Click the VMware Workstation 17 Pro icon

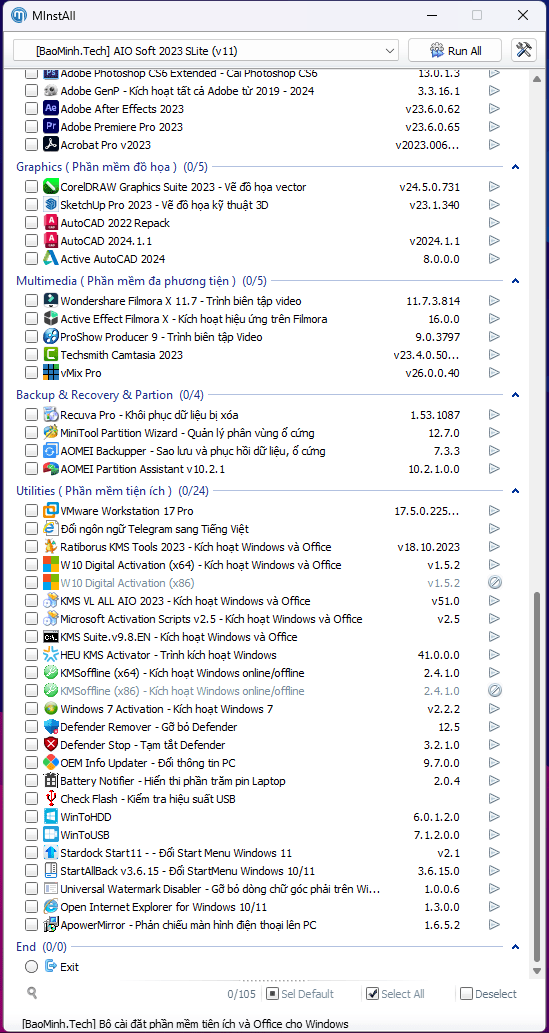[x=51, y=511]
